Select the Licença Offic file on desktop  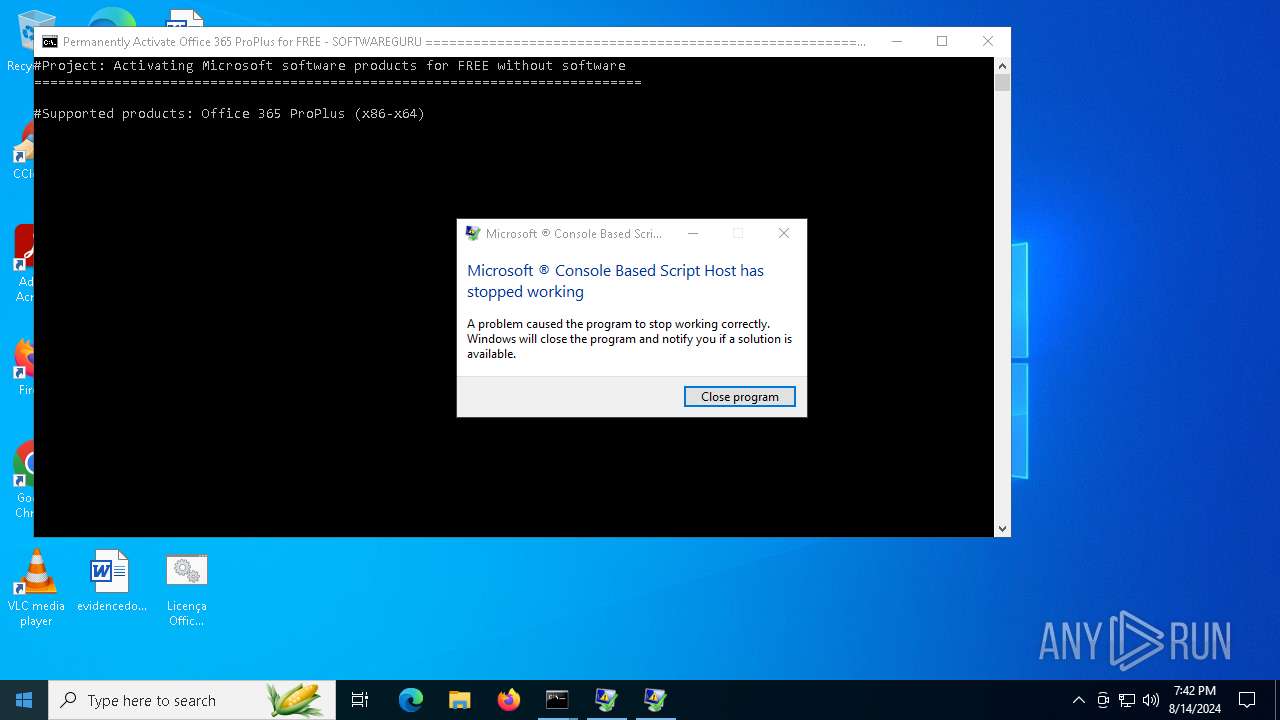186,589
